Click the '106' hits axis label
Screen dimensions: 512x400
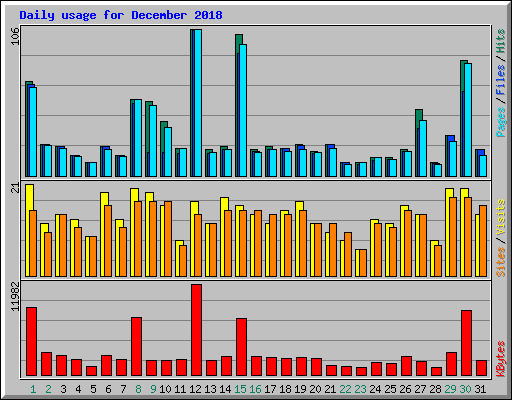[15, 36]
